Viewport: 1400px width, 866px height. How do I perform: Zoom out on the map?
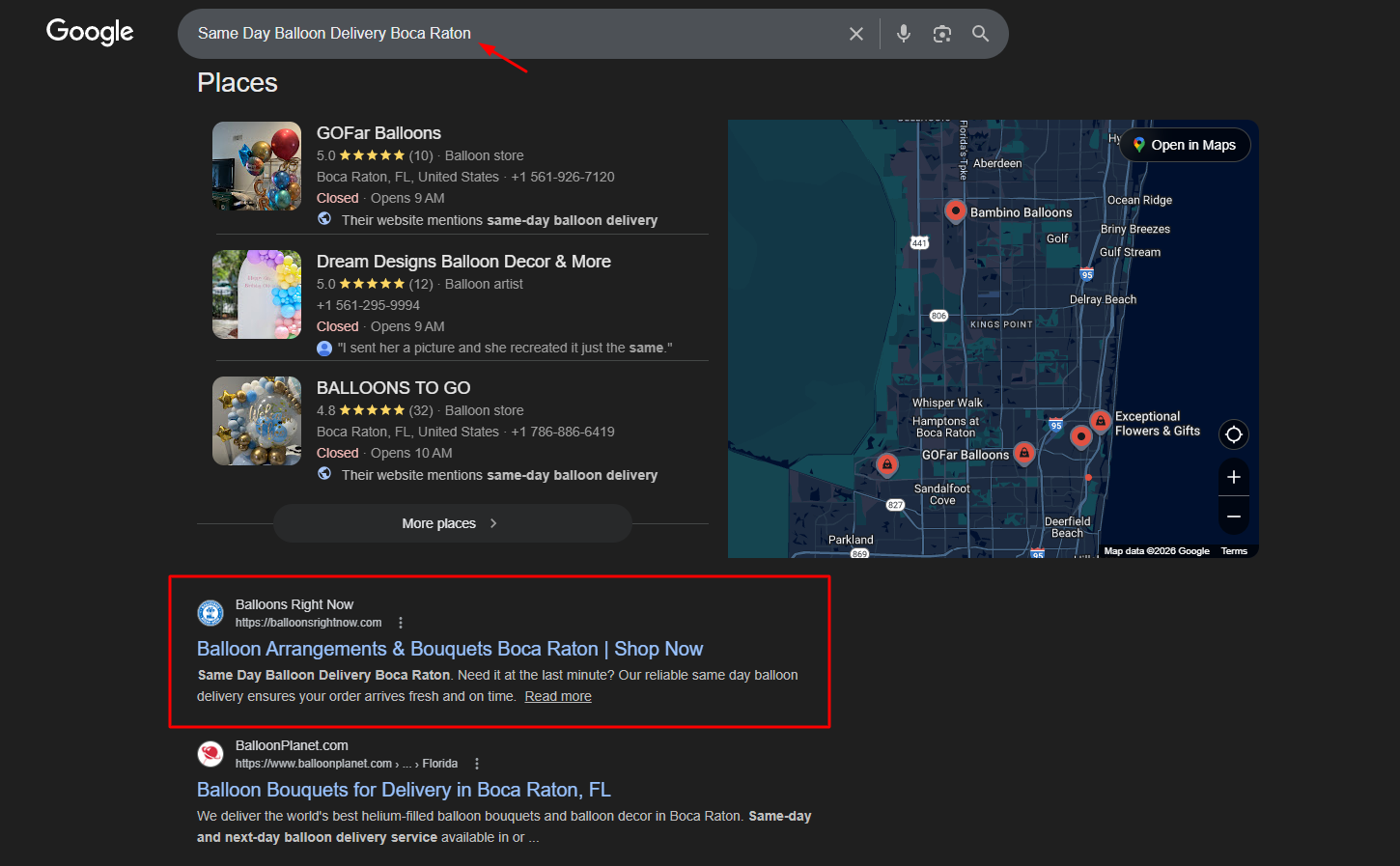[1233, 517]
